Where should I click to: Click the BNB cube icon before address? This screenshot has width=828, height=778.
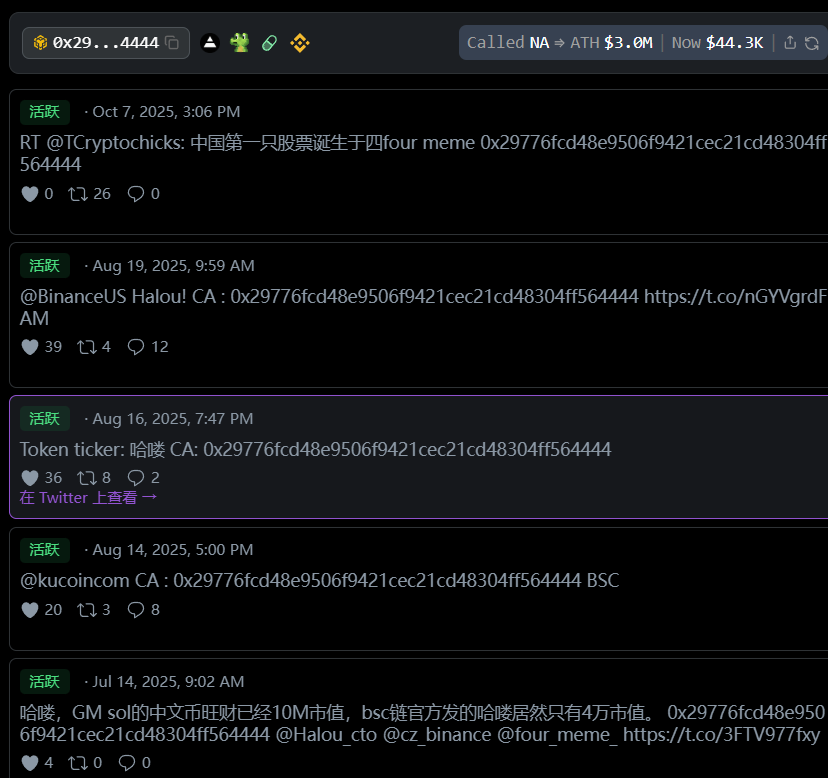40,43
